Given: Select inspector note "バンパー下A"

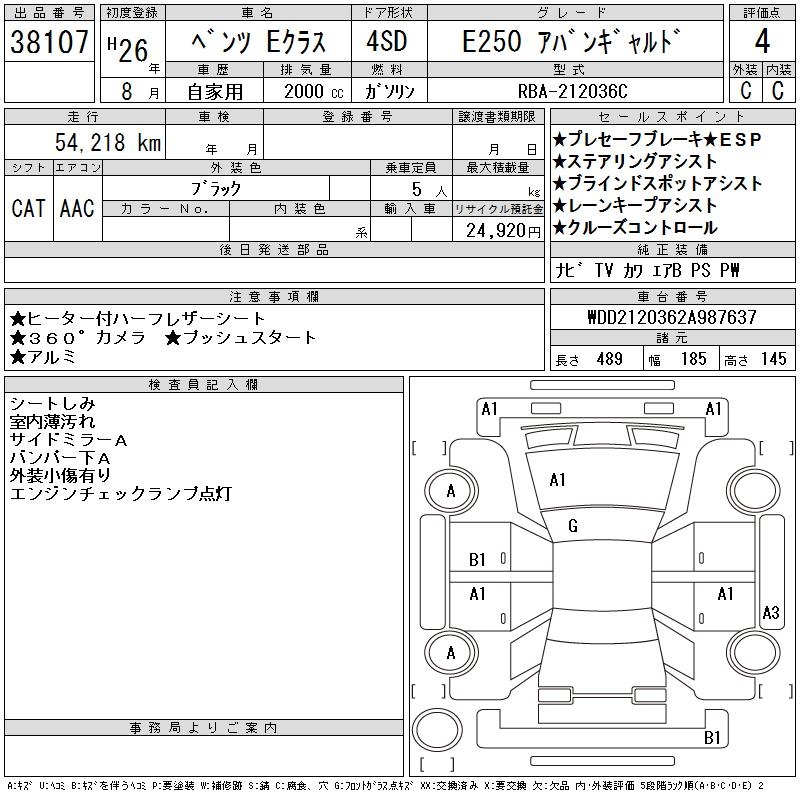Looking at the screenshot, I should point(60,458).
